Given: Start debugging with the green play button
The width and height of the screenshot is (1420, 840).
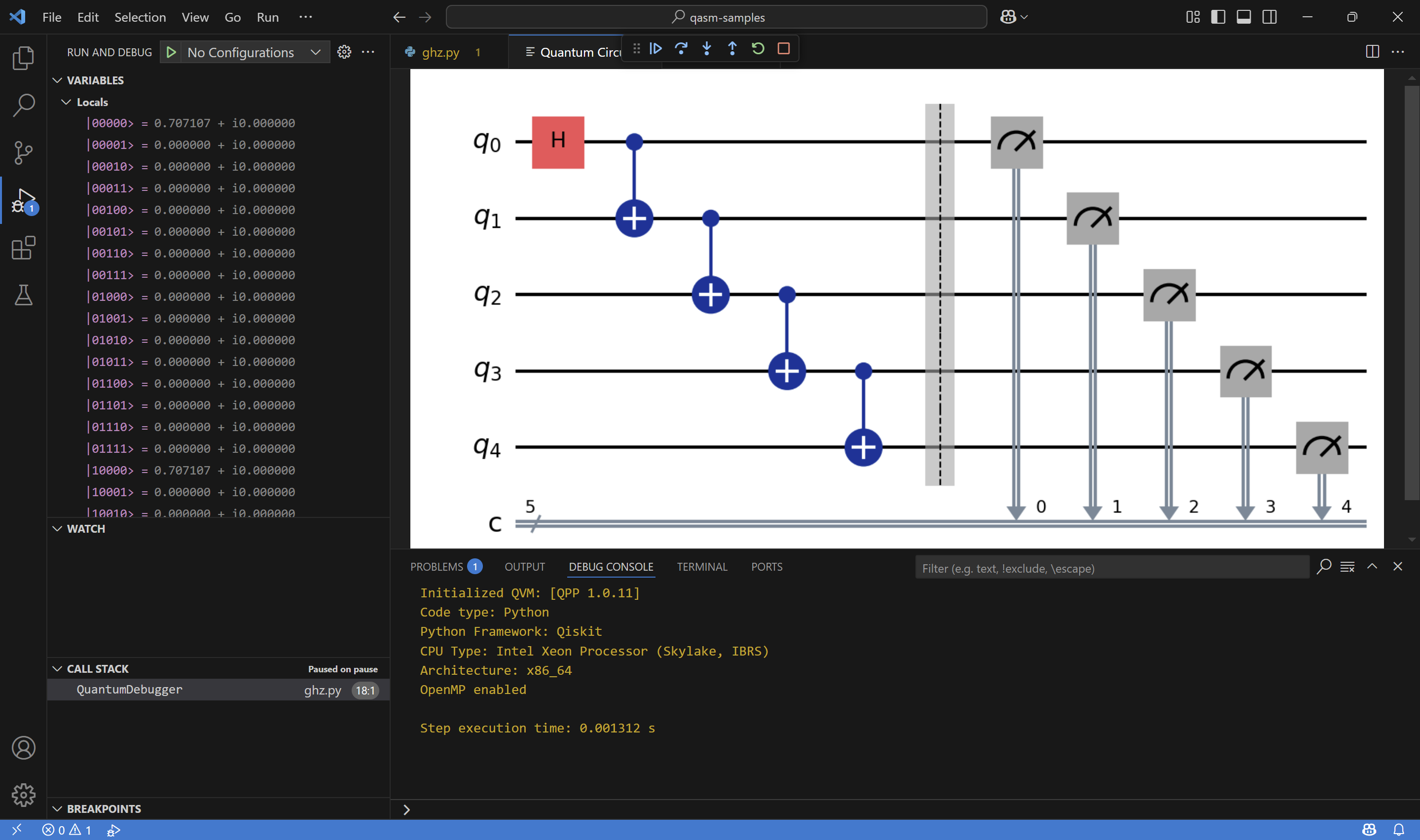Looking at the screenshot, I should point(171,53).
